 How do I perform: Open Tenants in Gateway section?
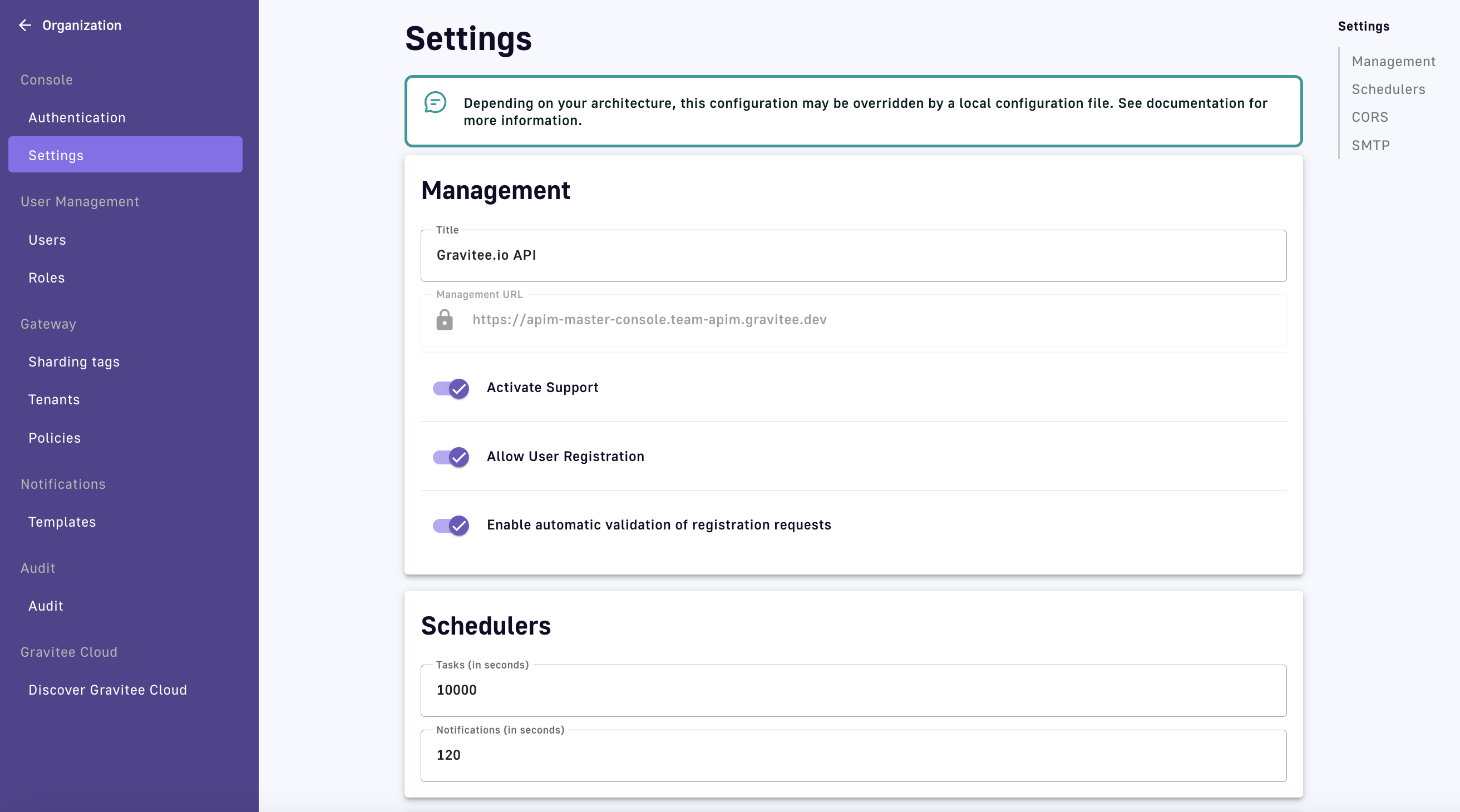pos(54,399)
